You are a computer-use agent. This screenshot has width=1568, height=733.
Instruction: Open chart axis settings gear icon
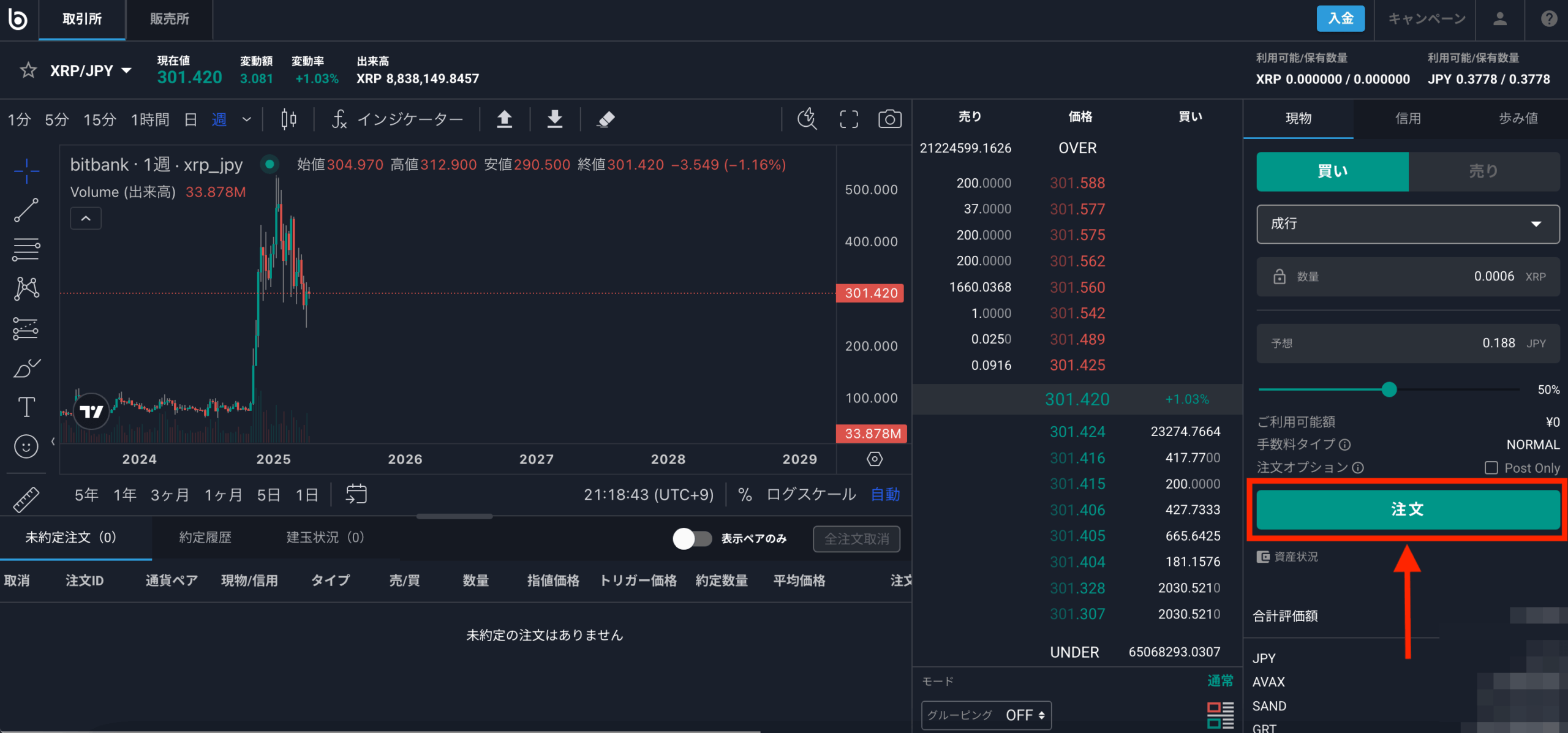point(875,459)
